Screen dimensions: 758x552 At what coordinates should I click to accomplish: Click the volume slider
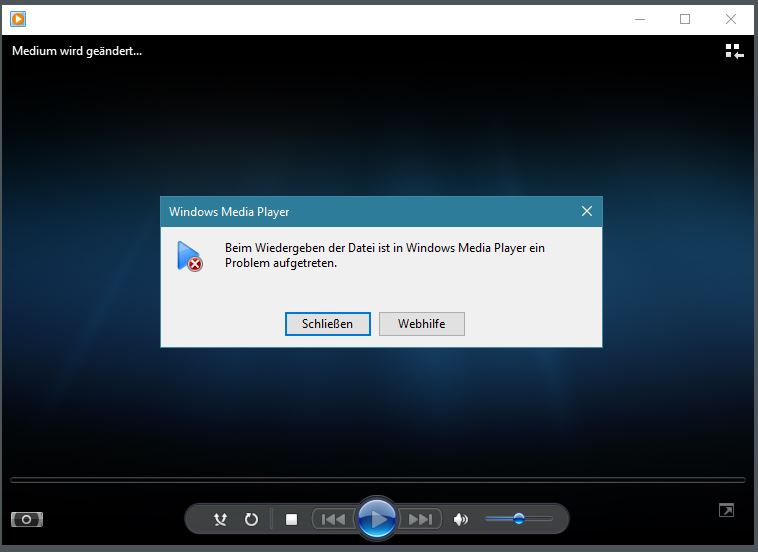(x=519, y=519)
